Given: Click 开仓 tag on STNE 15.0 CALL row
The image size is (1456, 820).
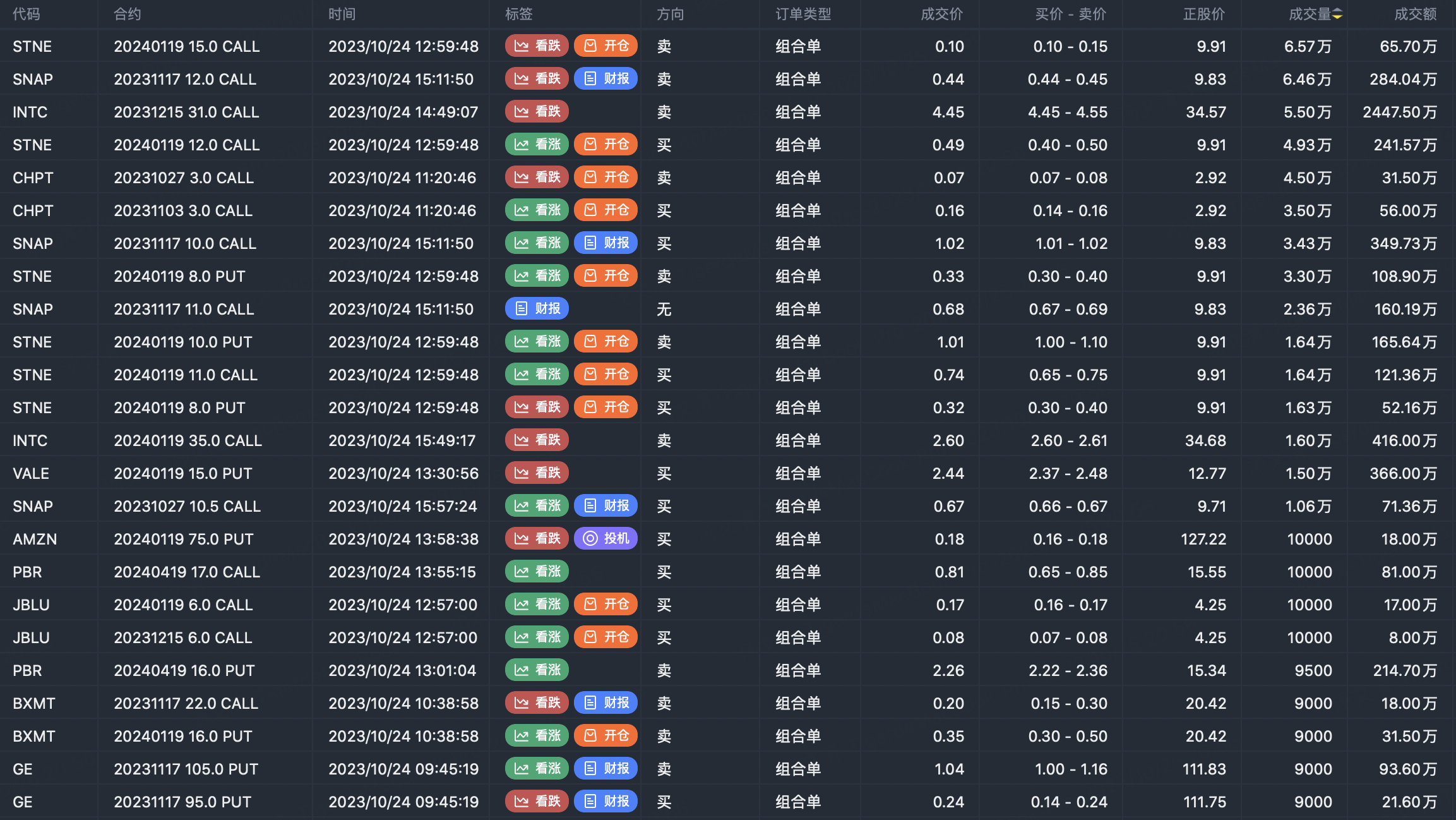Looking at the screenshot, I should pyautogui.click(x=606, y=45).
